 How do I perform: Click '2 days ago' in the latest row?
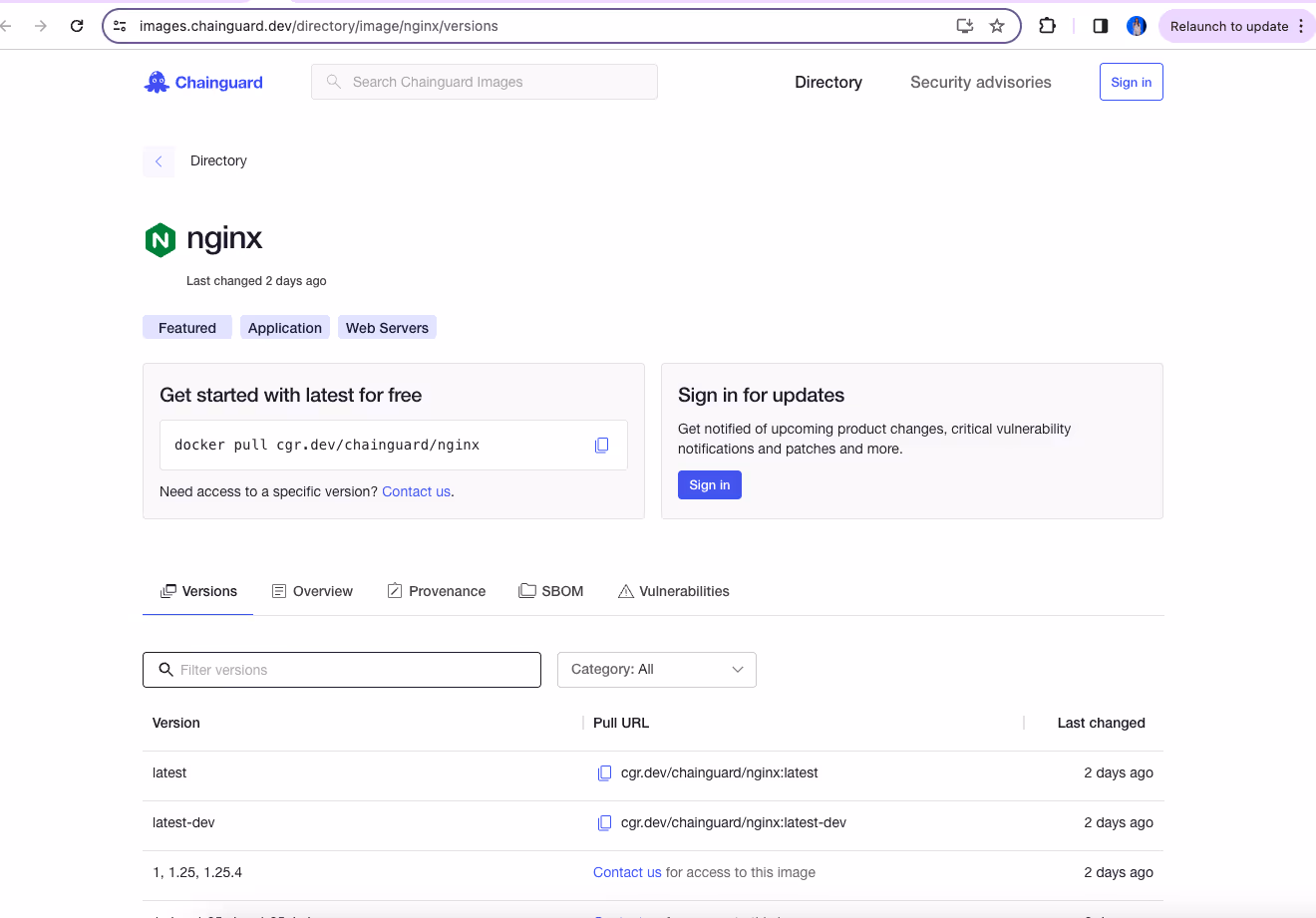1119,772
